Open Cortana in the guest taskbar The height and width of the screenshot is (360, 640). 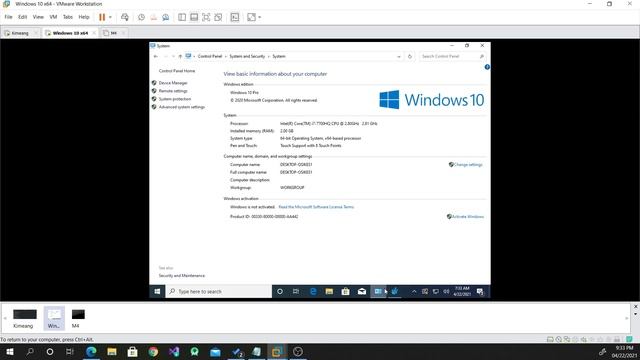280,291
